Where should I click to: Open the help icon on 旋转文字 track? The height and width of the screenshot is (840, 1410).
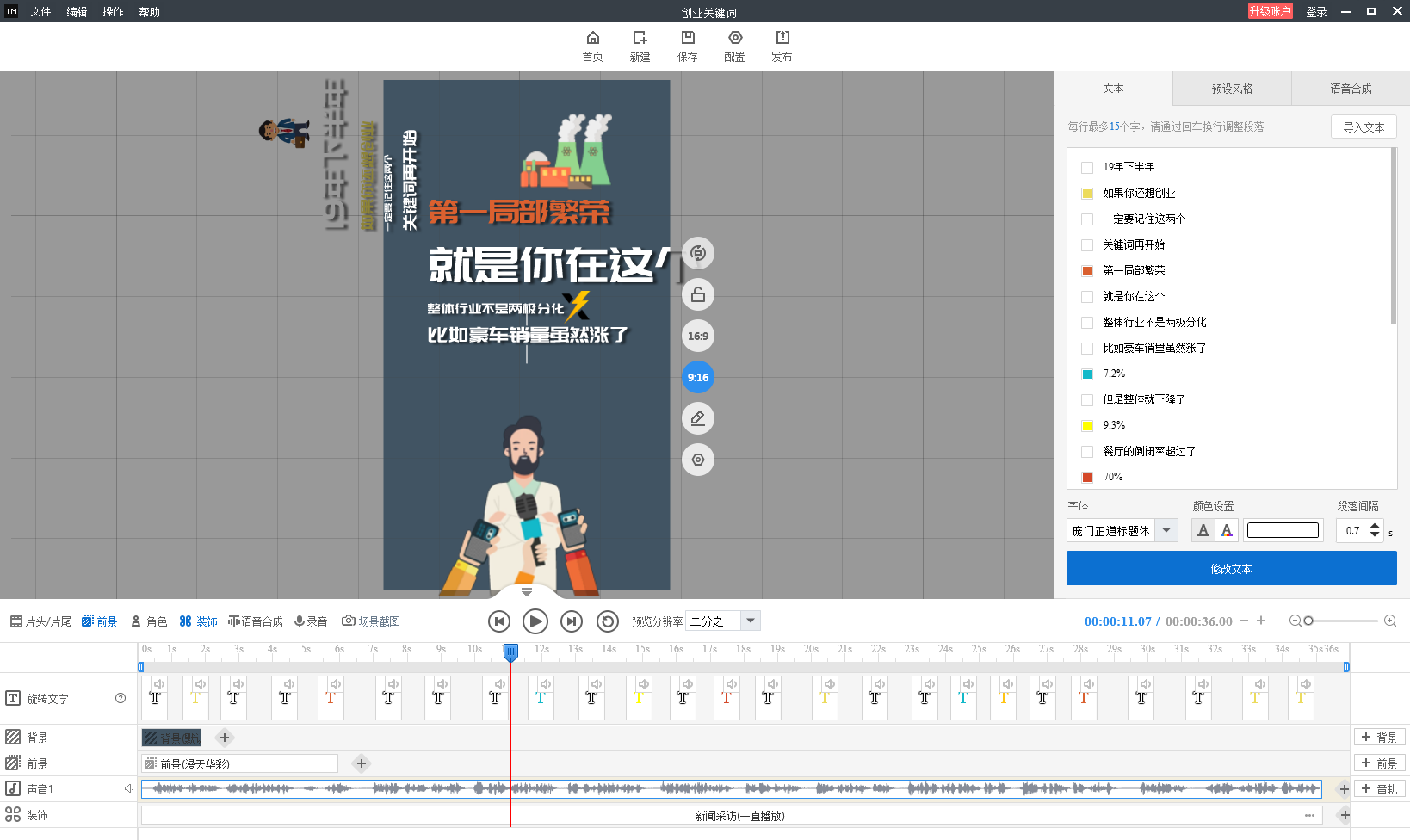click(x=121, y=698)
